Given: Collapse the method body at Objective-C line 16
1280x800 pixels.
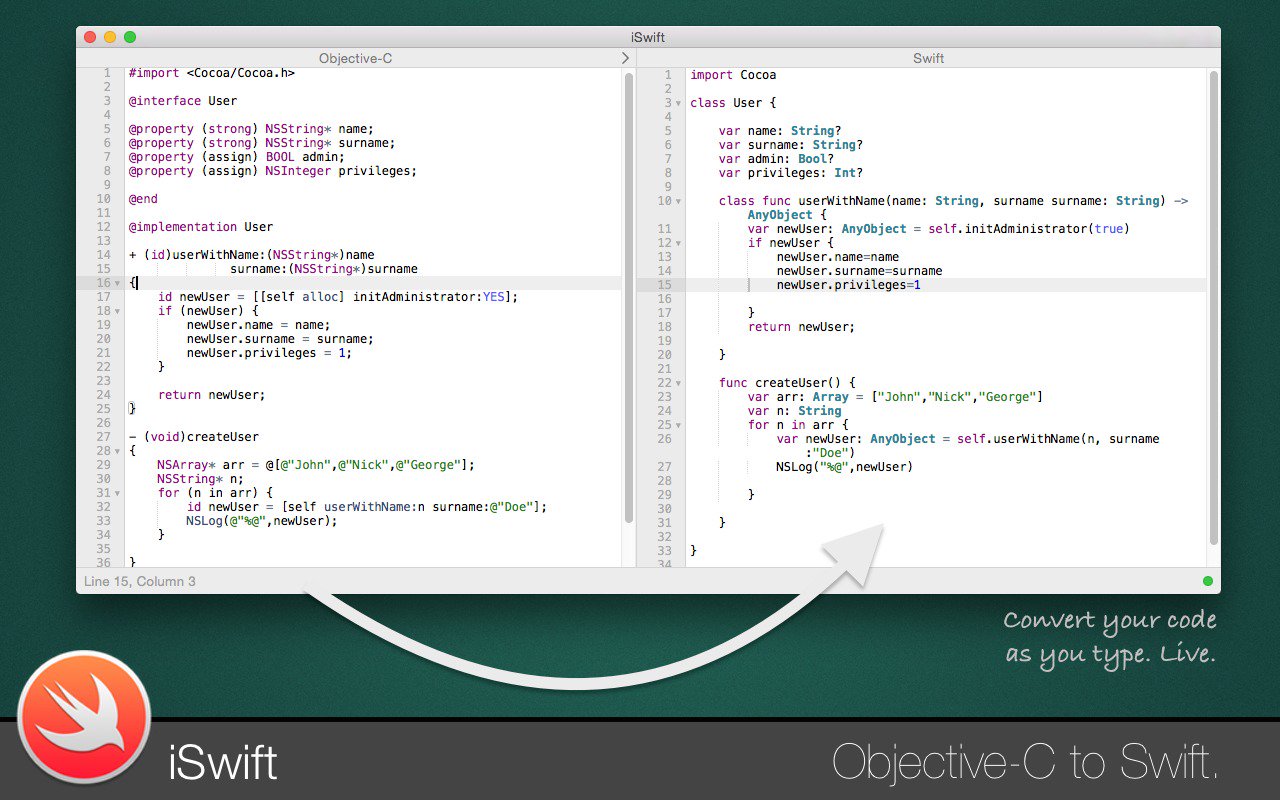Looking at the screenshot, I should tap(117, 283).
